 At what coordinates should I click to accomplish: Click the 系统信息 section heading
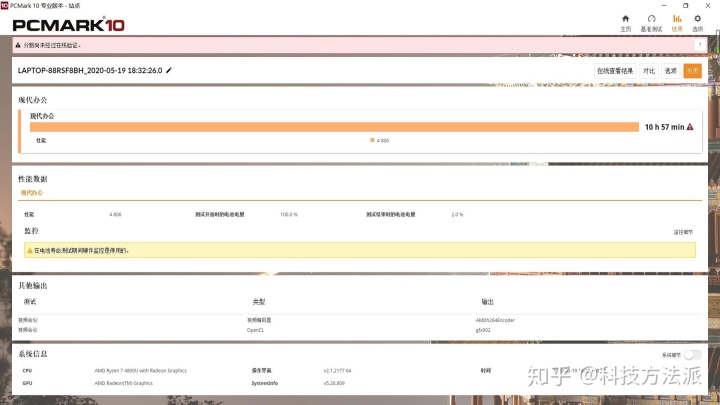[x=33, y=354]
